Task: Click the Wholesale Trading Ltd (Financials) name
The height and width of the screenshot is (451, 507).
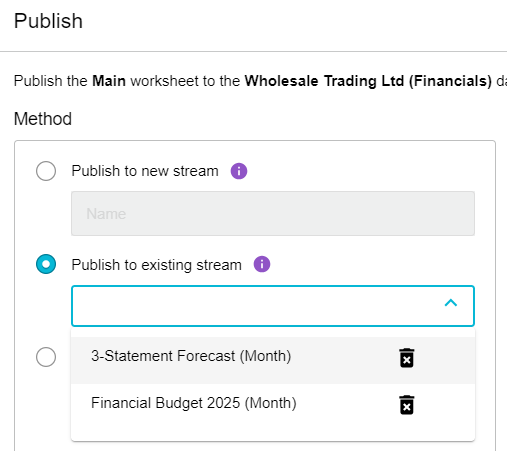Action: coord(368,81)
